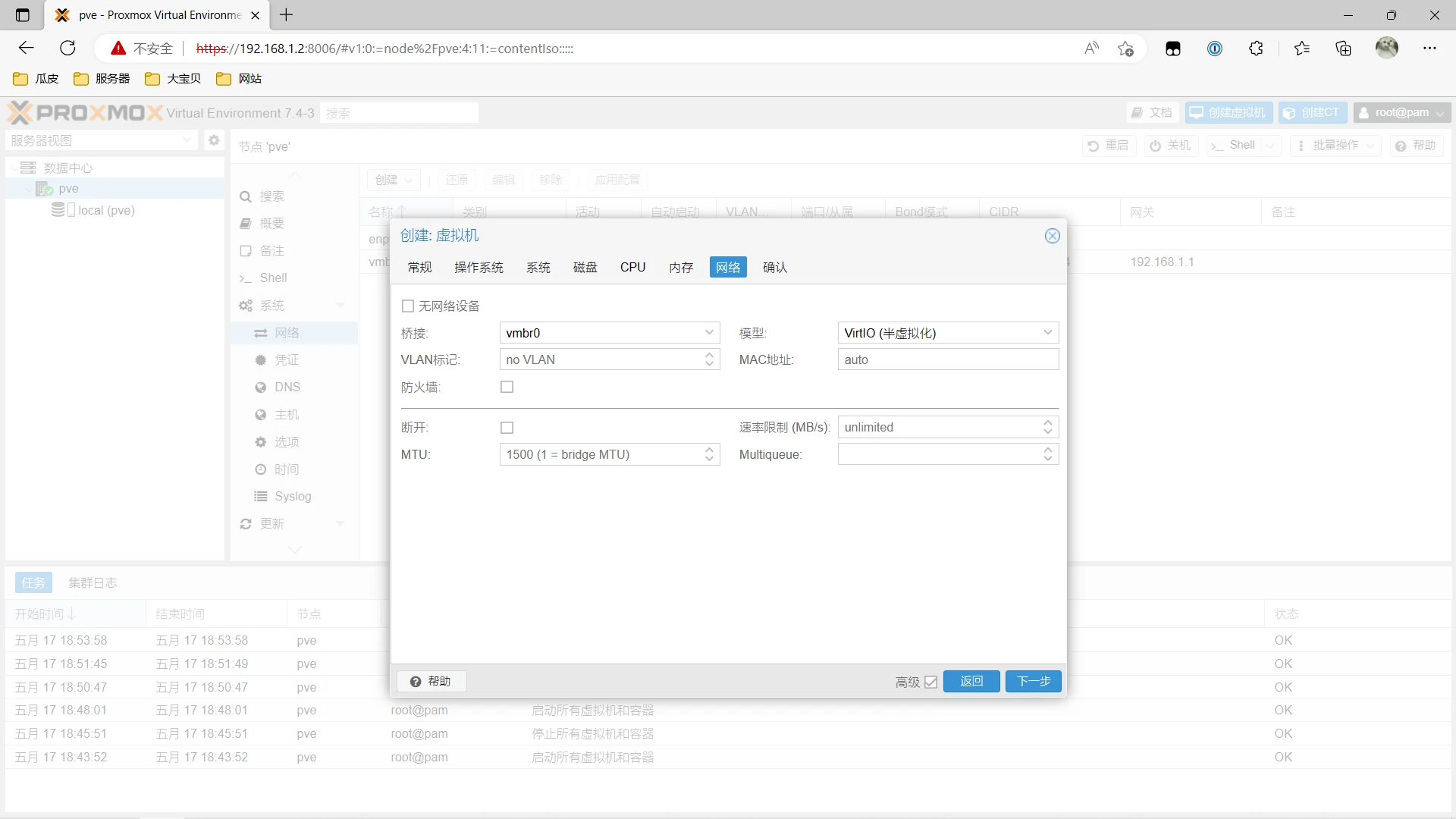Image resolution: width=1456 pixels, height=819 pixels.
Task: Open the blue password manager icon
Action: (x=1215, y=49)
